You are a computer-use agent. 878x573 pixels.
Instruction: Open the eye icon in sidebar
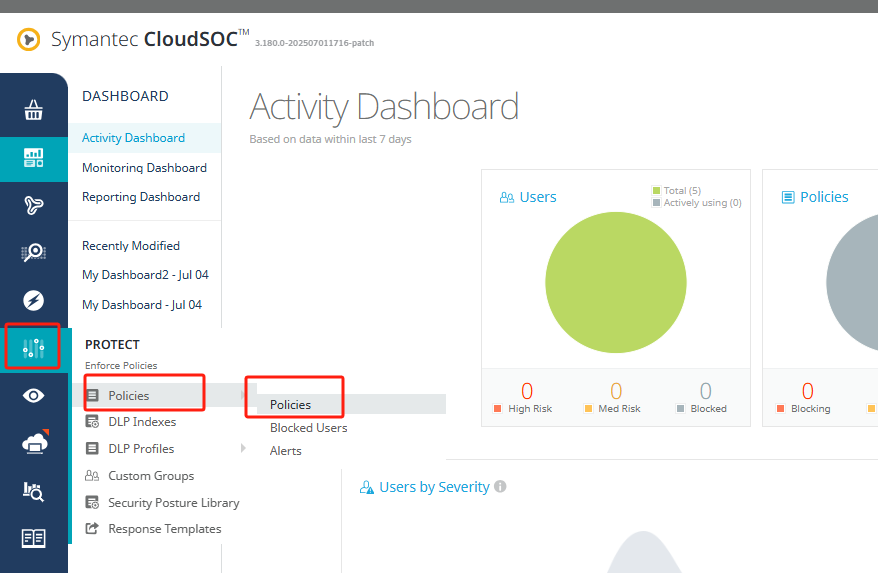coord(34,396)
